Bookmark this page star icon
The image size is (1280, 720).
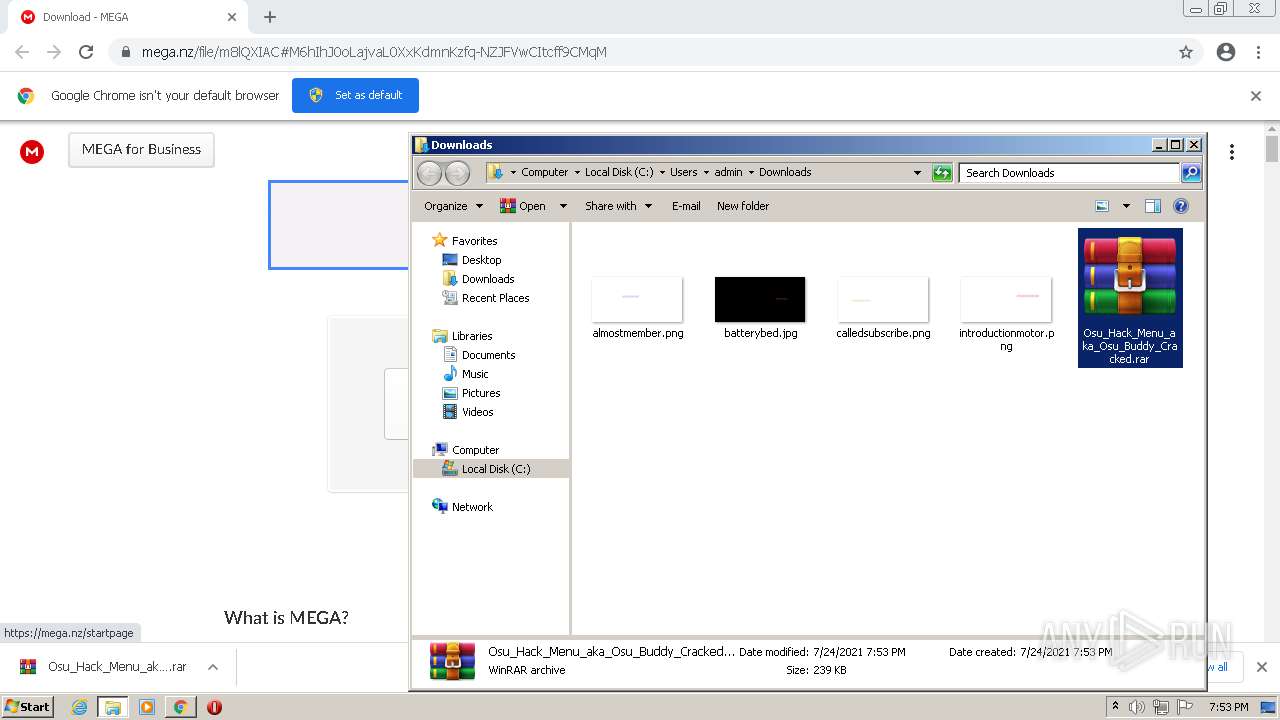click(x=1186, y=52)
